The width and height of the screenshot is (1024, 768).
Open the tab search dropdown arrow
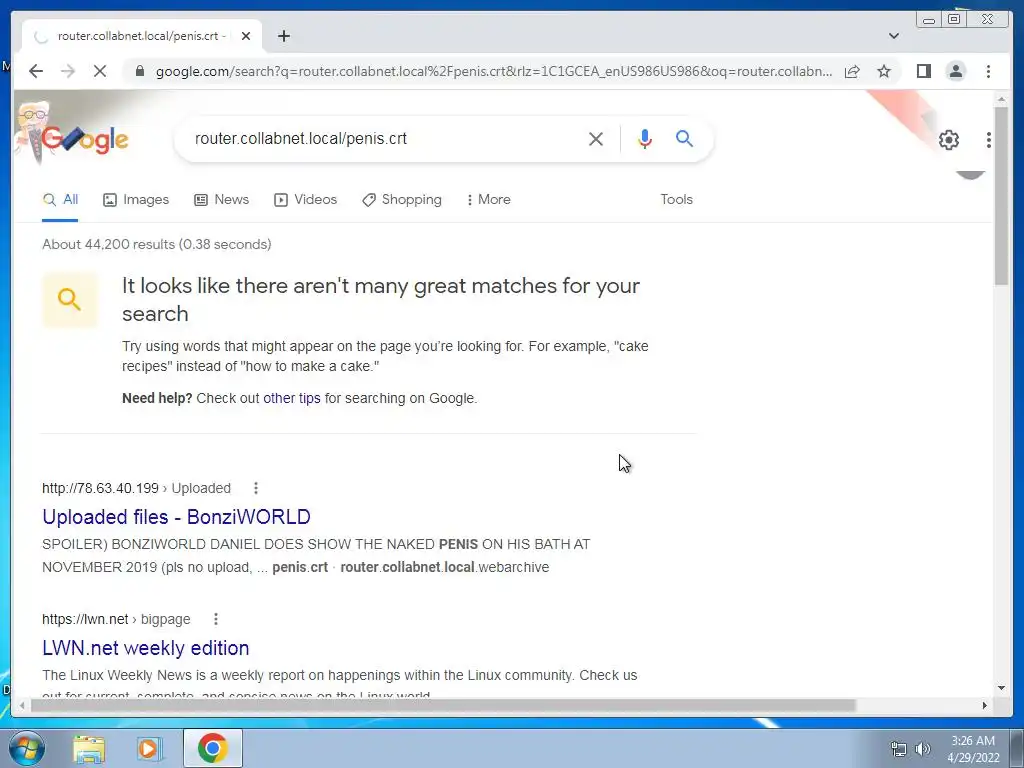pyautogui.click(x=894, y=36)
